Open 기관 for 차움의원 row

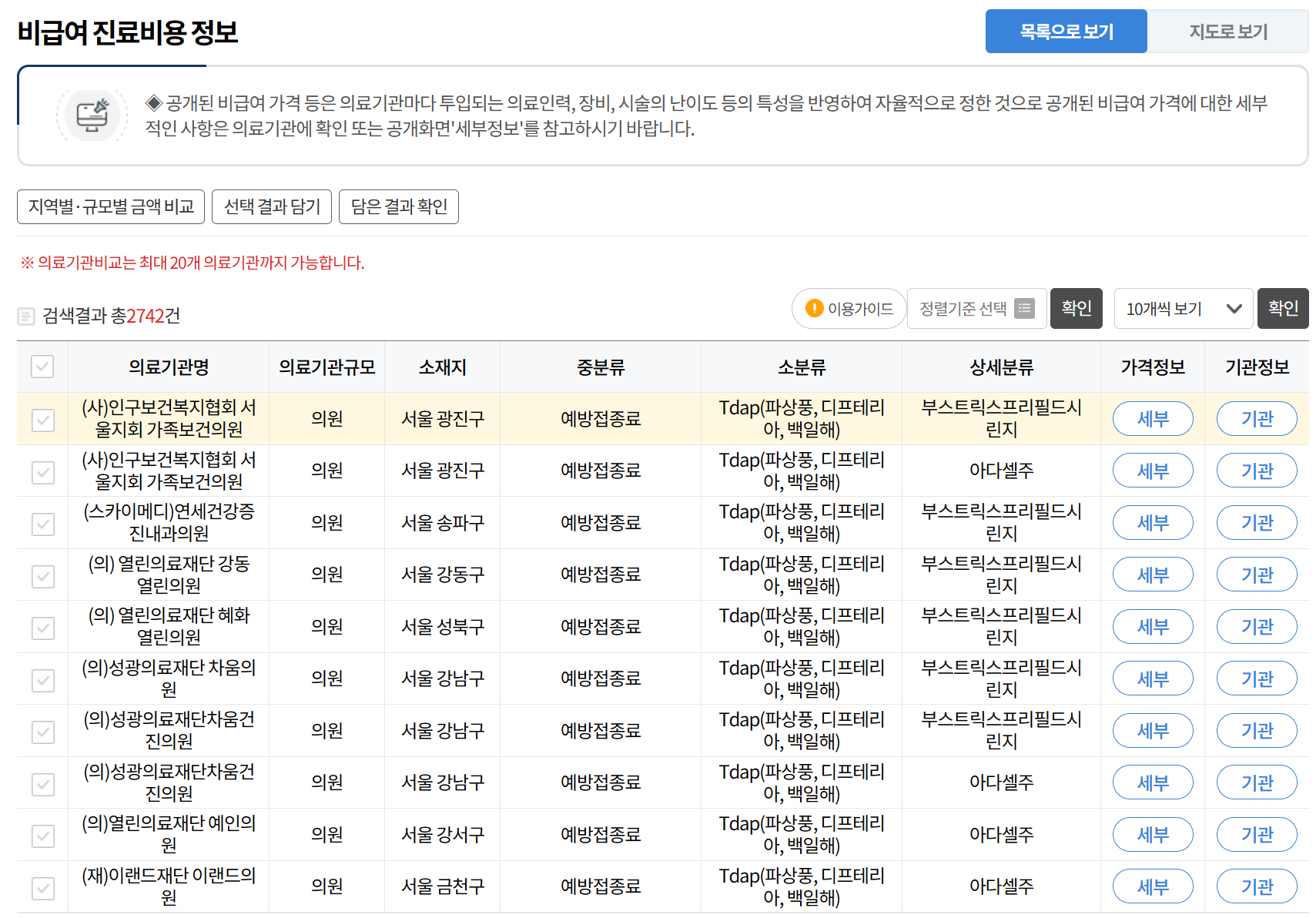tap(1257, 678)
